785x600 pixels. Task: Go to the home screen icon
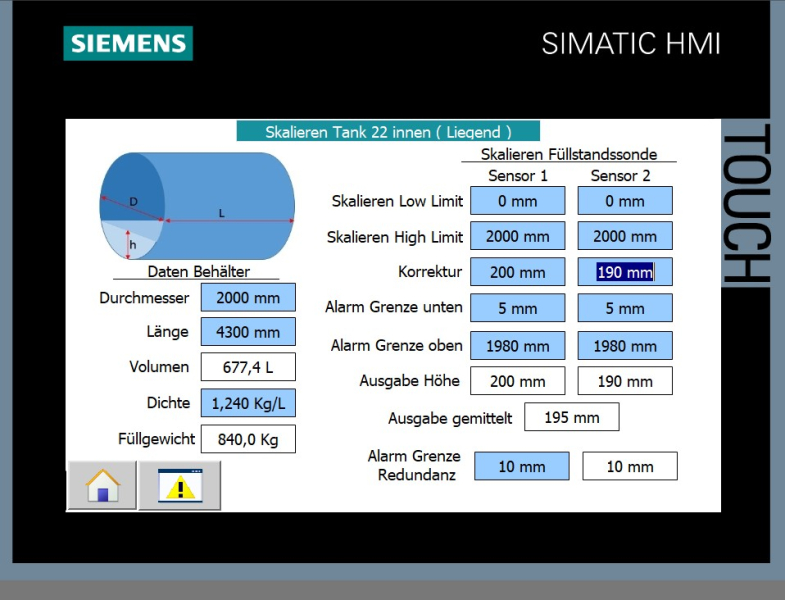click(102, 486)
